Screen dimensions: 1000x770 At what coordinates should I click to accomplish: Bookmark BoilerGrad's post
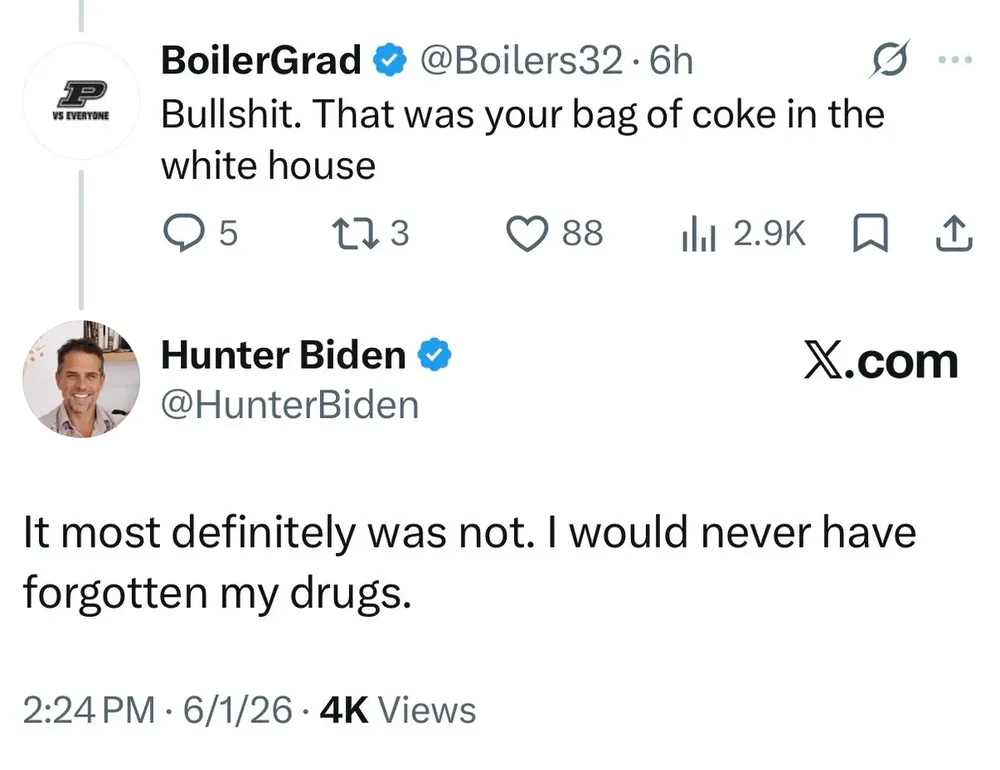click(x=871, y=233)
